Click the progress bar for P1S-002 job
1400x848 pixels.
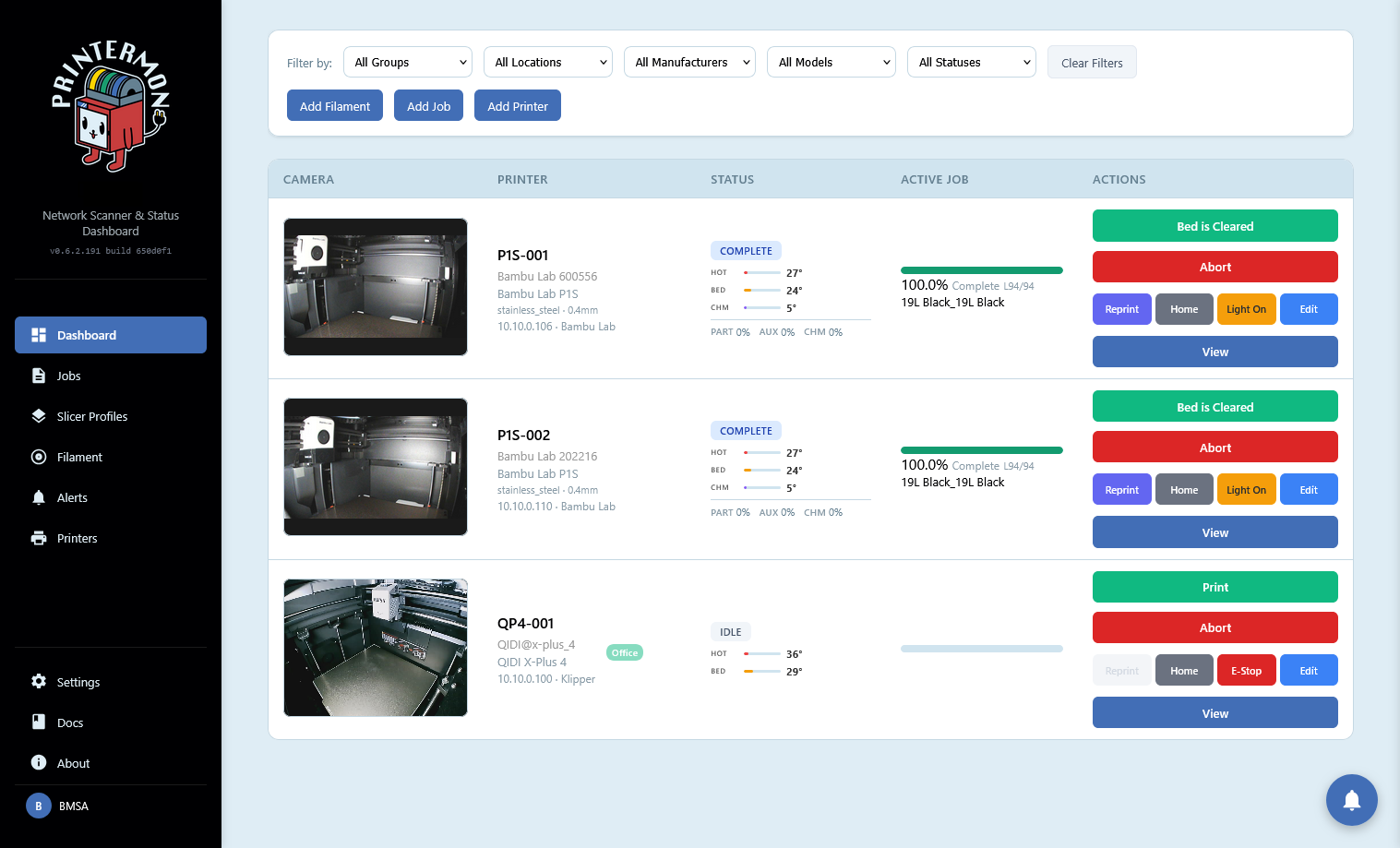(981, 450)
